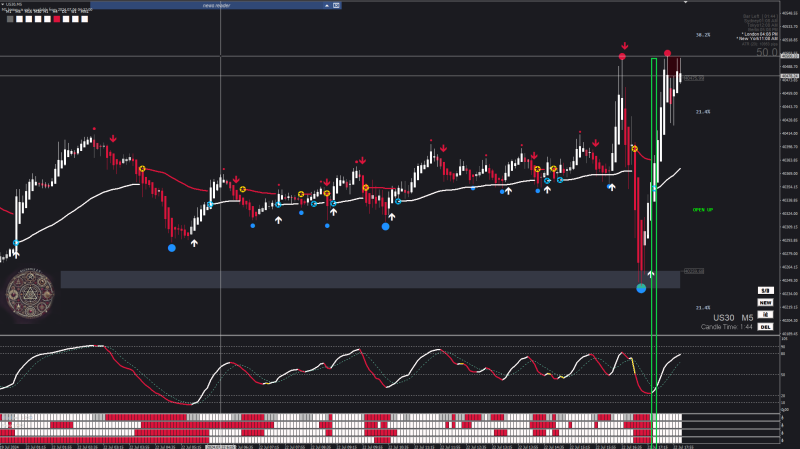Collapse the news reader panel arrow
Viewport: 800px width, 449px height.
point(327,6)
